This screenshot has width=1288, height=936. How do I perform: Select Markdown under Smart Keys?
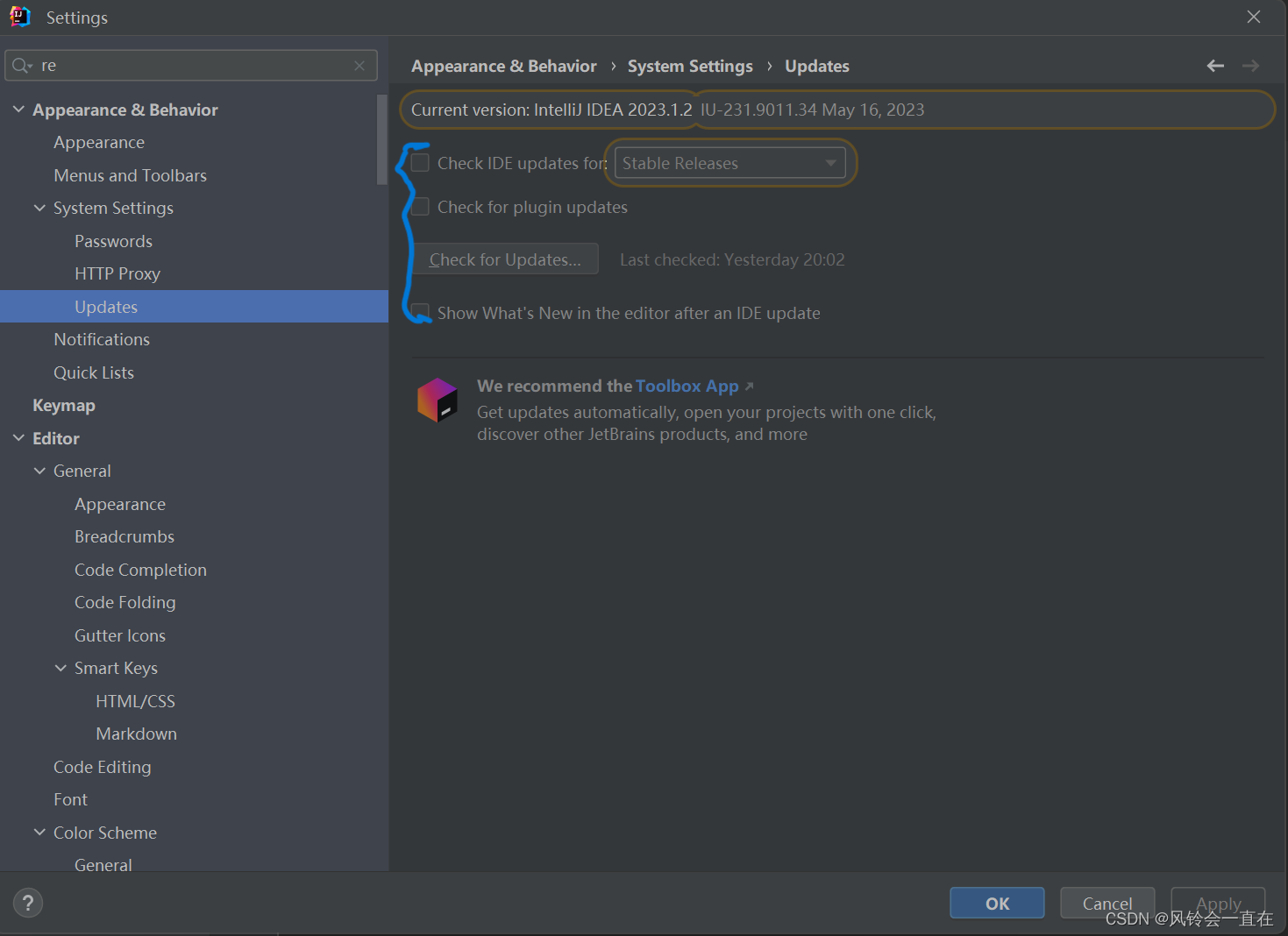click(x=137, y=734)
